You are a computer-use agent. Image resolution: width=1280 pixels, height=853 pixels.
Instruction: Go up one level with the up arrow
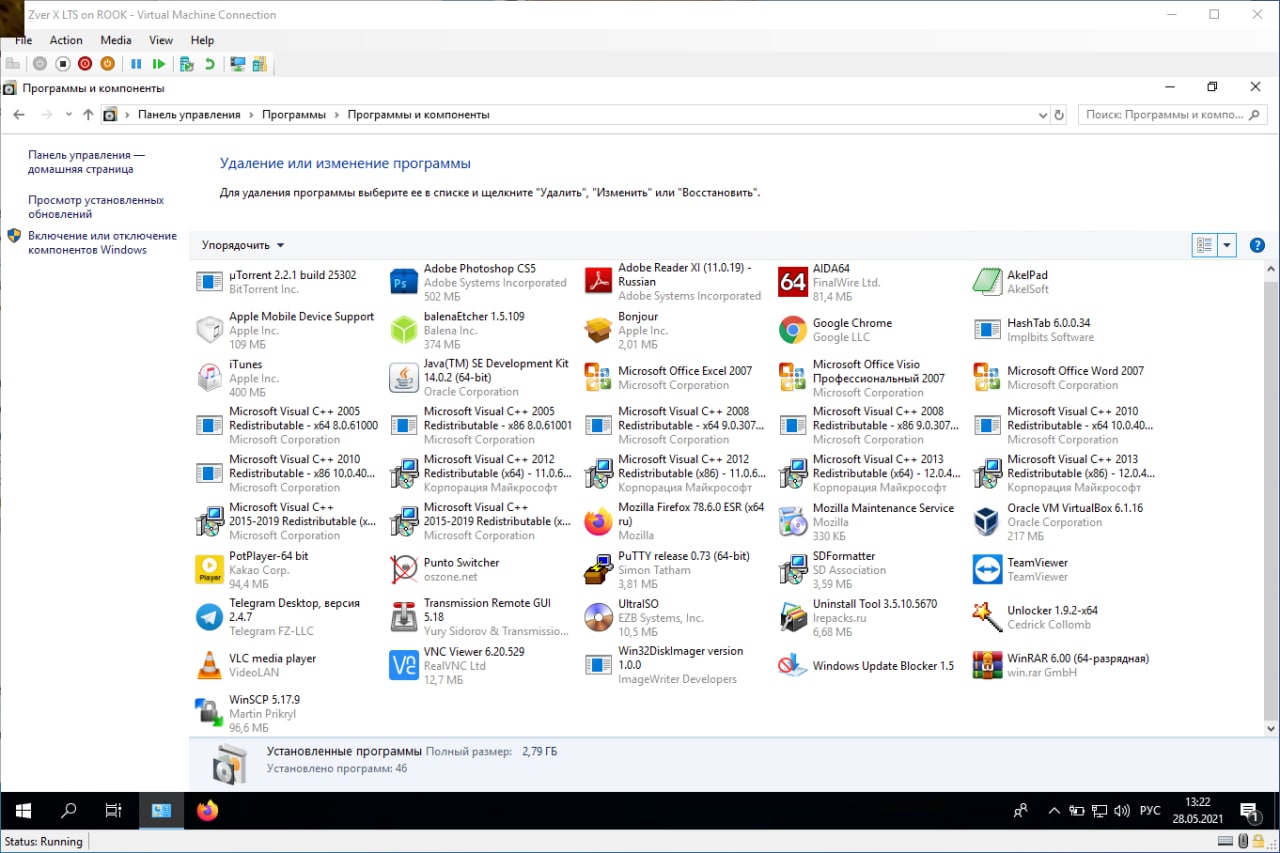[88, 115]
